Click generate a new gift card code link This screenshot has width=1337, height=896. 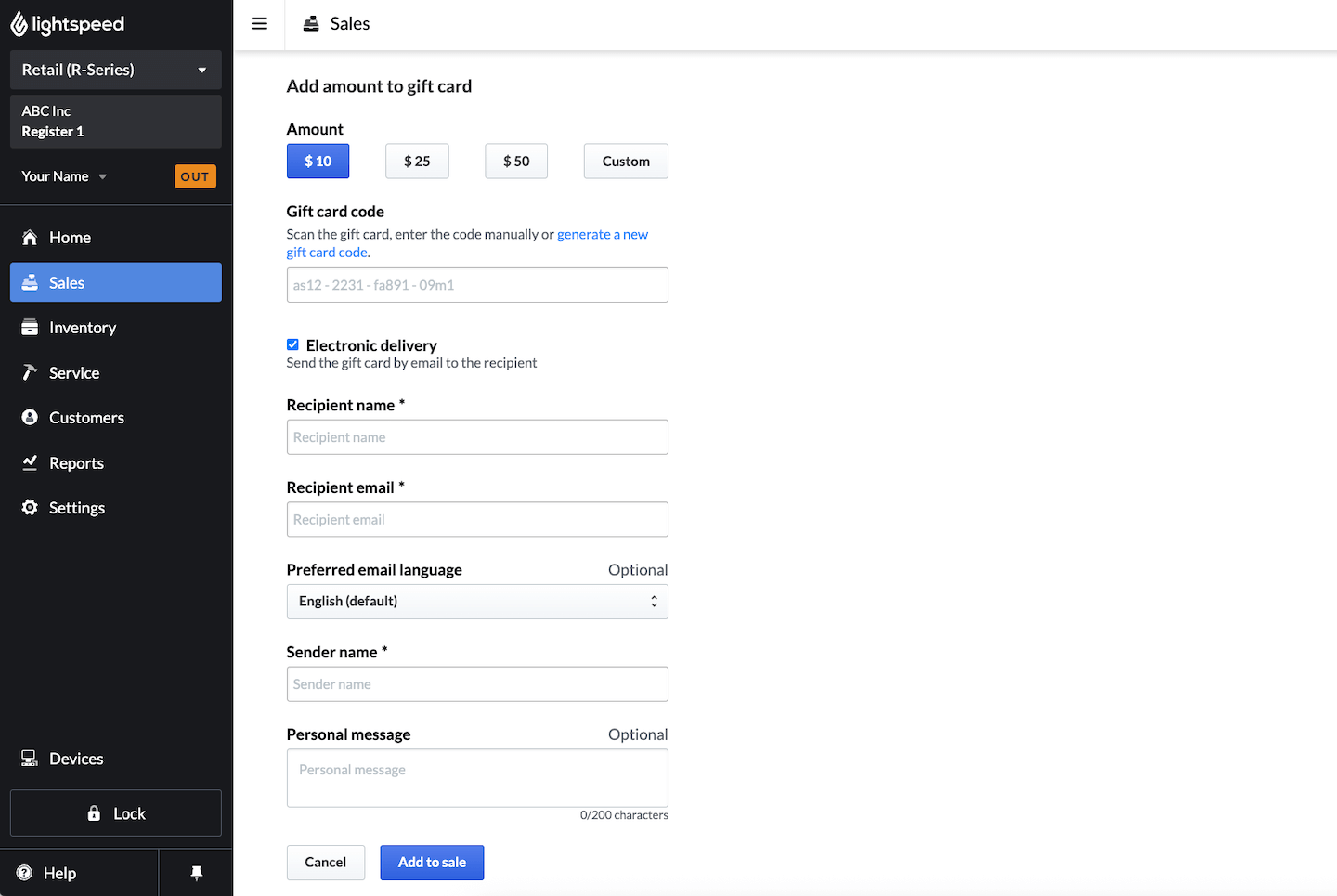tap(602, 235)
